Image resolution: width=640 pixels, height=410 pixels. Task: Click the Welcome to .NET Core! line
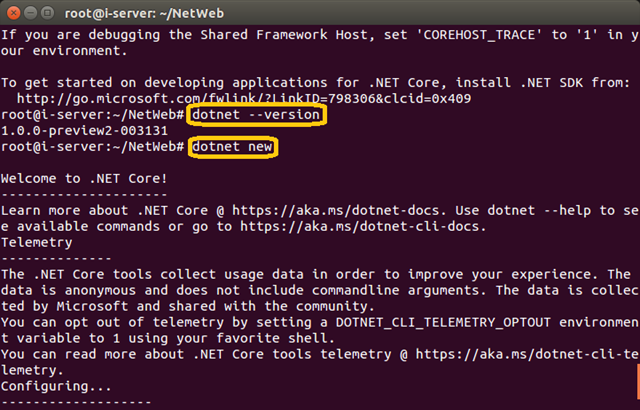[84, 179]
